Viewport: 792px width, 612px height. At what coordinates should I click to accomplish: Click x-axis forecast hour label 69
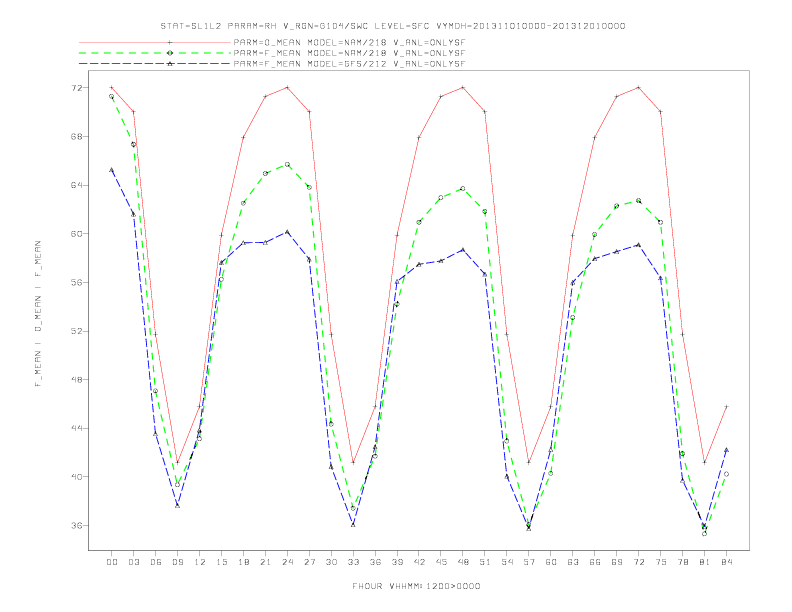click(x=617, y=562)
